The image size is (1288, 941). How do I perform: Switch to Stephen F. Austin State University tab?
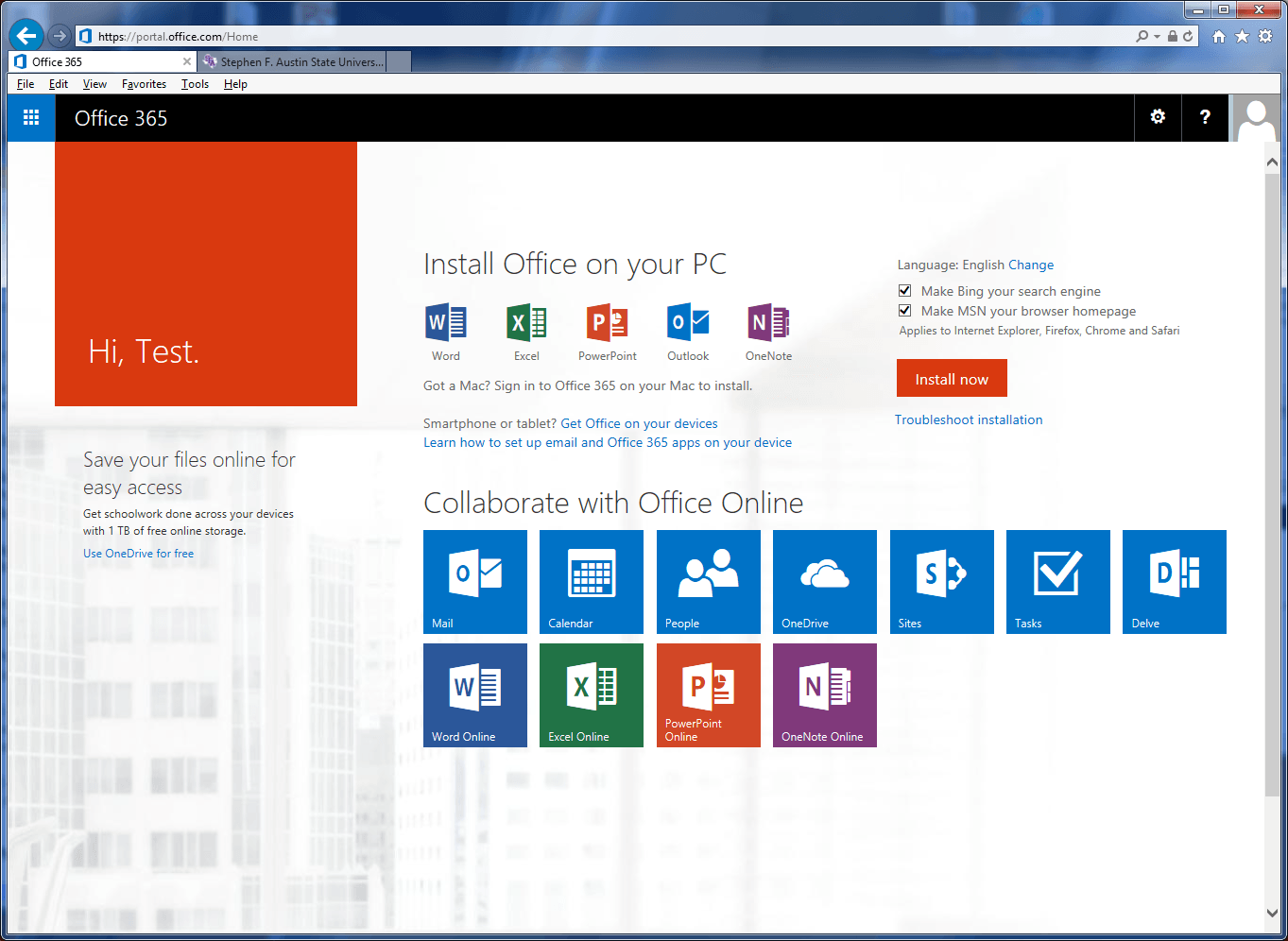[301, 62]
